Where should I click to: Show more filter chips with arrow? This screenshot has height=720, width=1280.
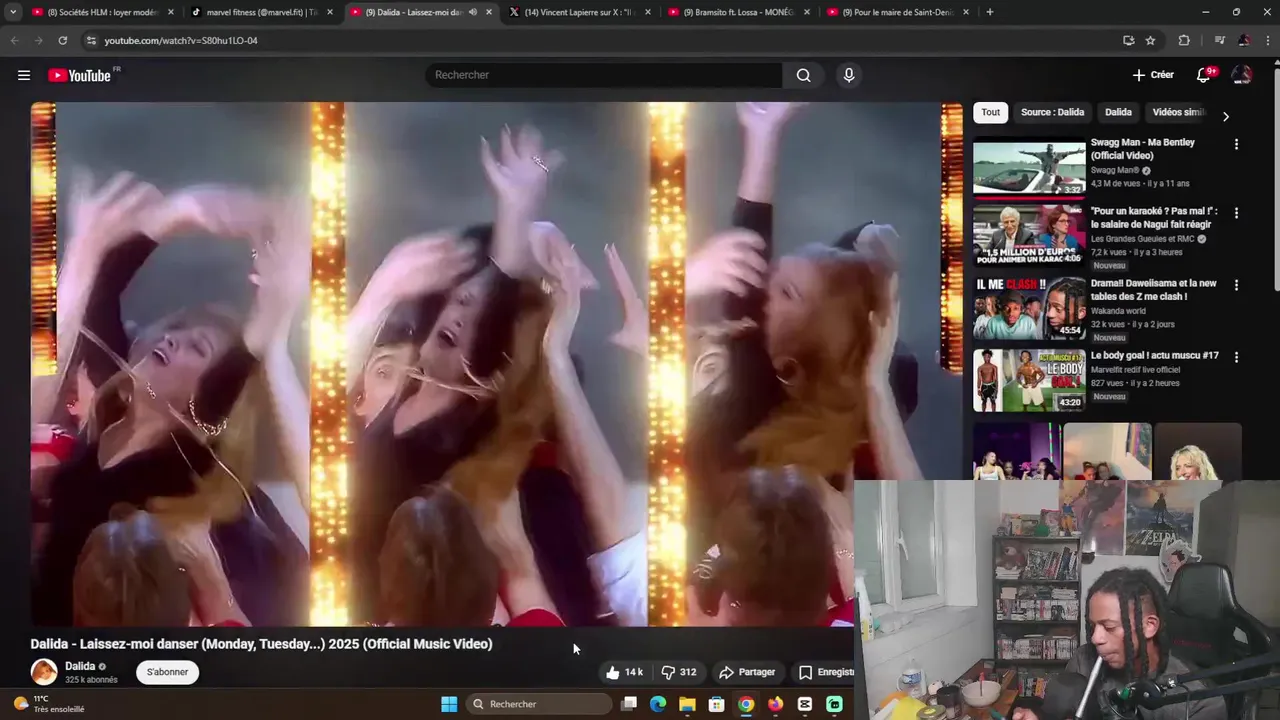click(1226, 116)
